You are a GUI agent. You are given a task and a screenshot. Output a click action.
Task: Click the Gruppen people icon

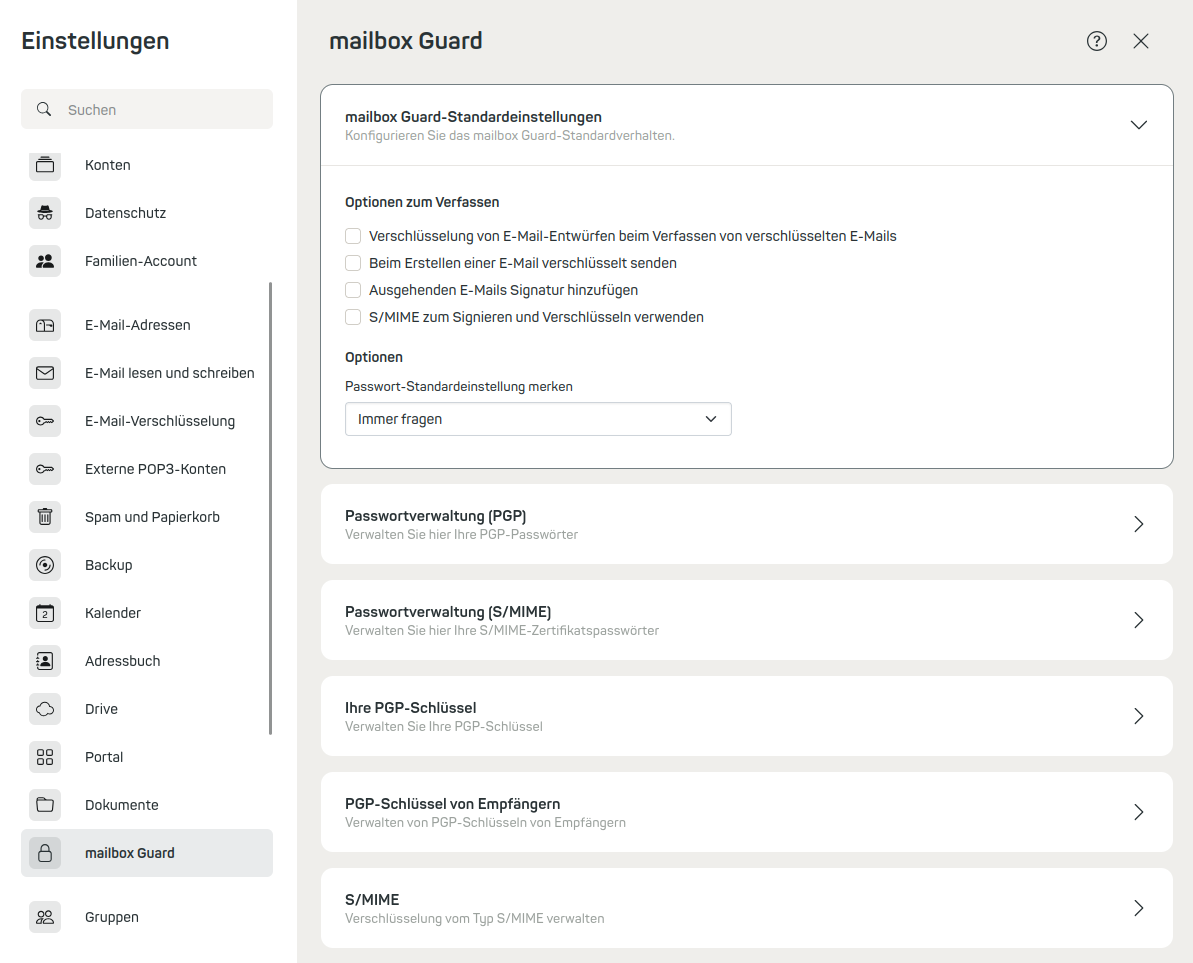tap(45, 917)
